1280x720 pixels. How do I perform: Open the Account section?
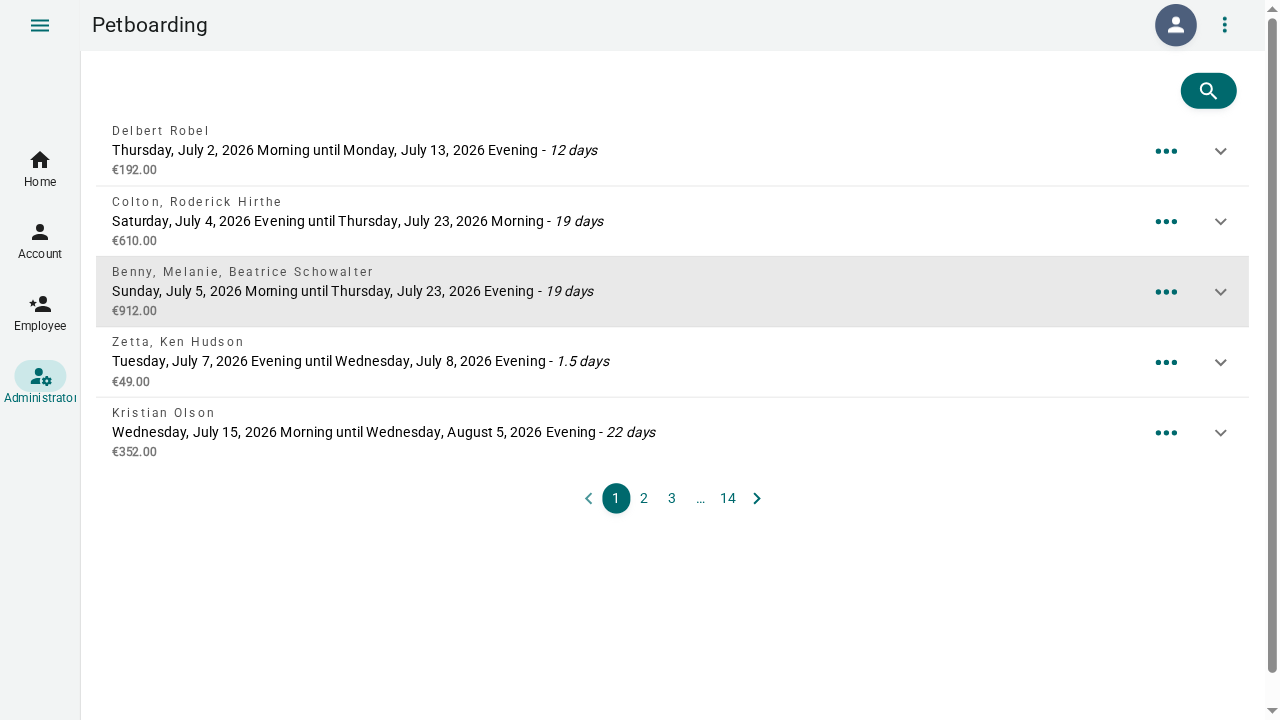pos(40,241)
